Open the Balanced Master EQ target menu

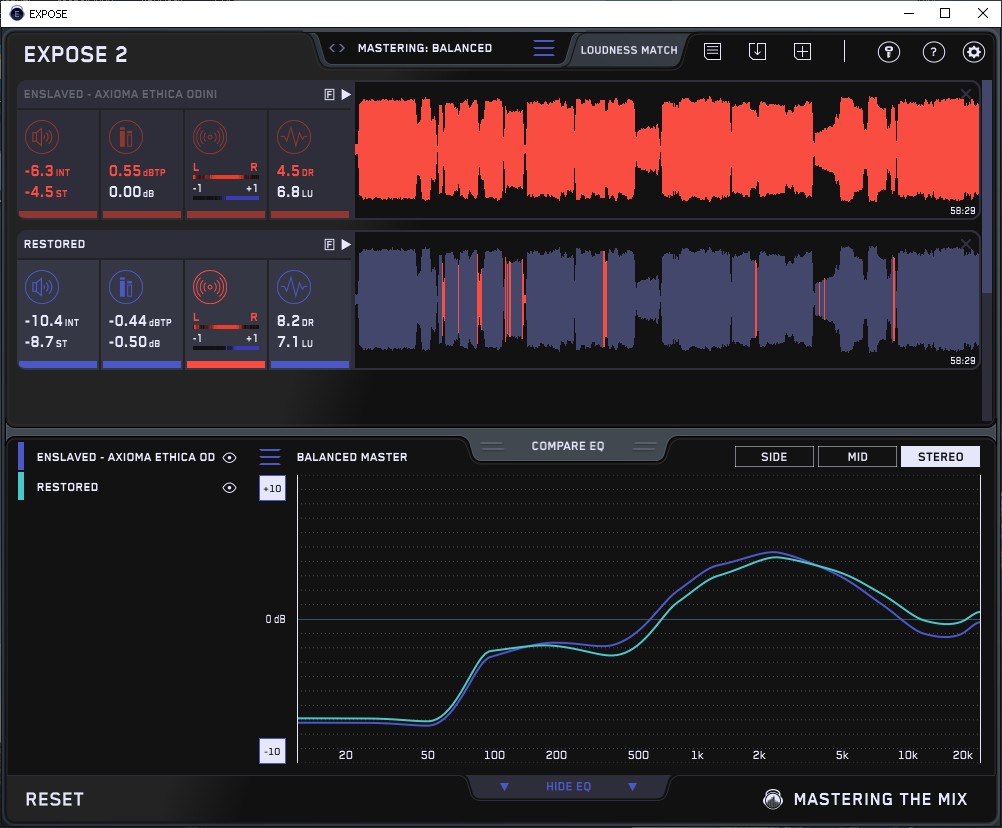(270, 457)
